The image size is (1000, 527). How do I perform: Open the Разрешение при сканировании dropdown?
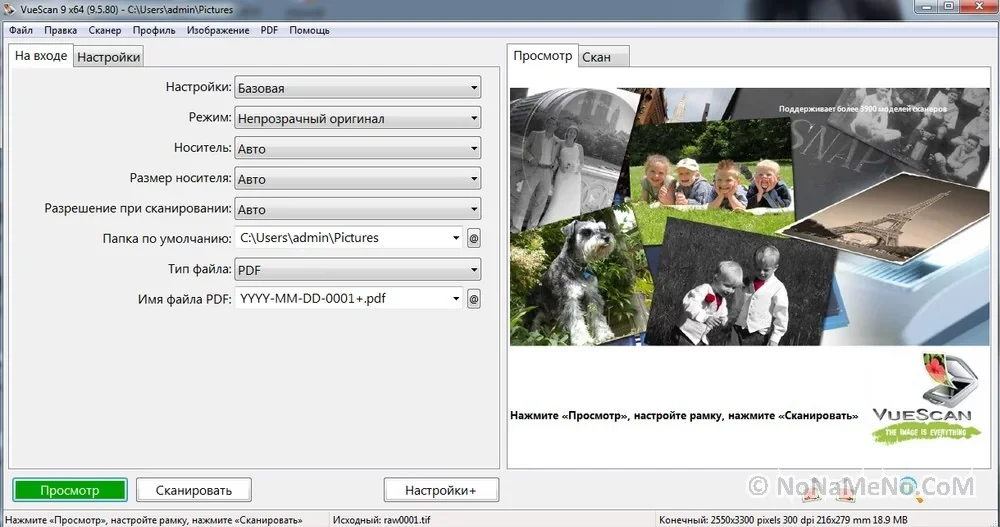pyautogui.click(x=357, y=210)
